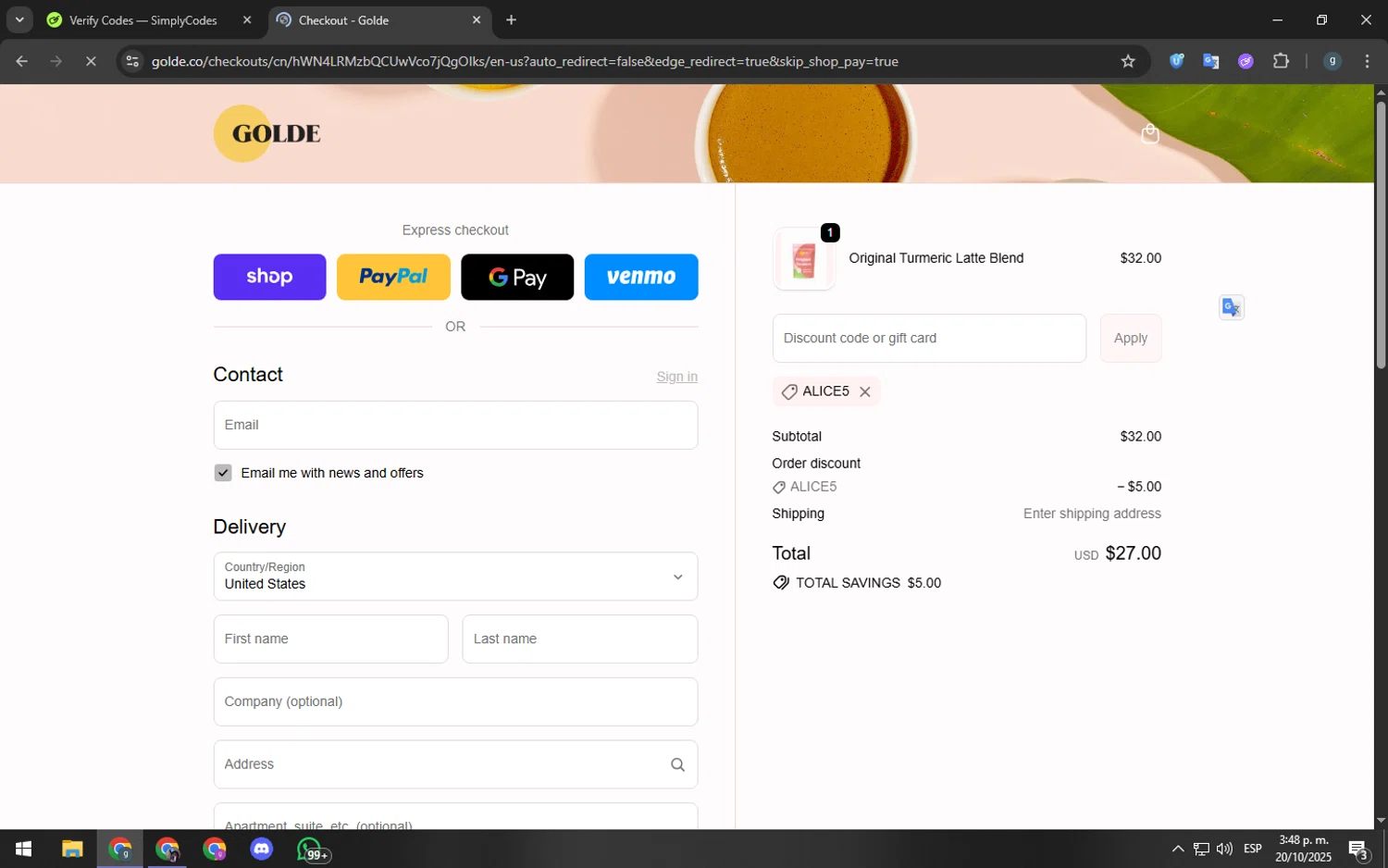Open the tab search dropdown arrow
Image resolution: width=1388 pixels, height=868 pixels.
coord(19,20)
